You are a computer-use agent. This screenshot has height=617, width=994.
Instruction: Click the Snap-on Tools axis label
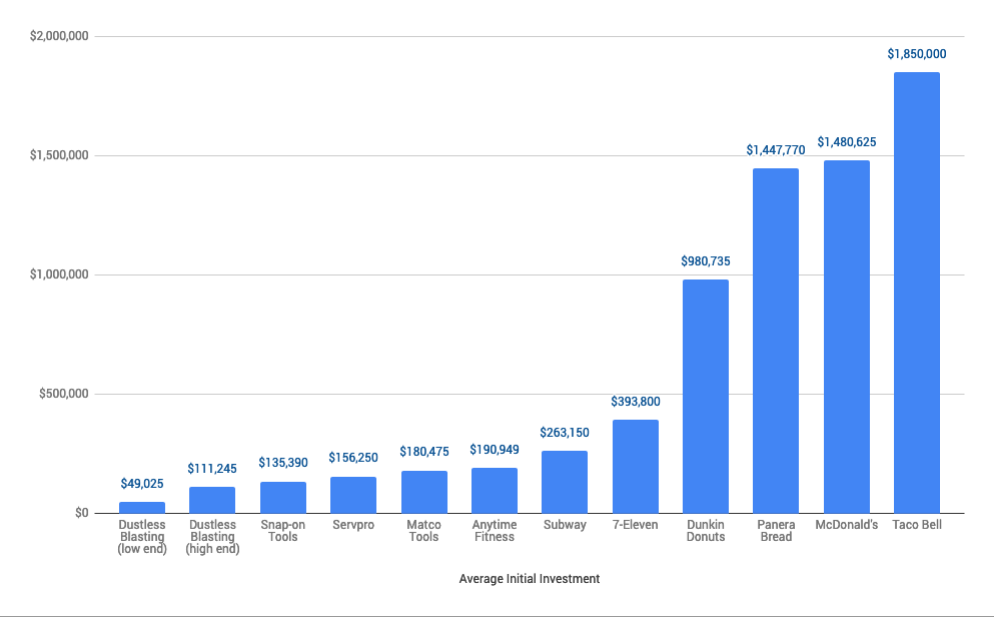(x=283, y=531)
